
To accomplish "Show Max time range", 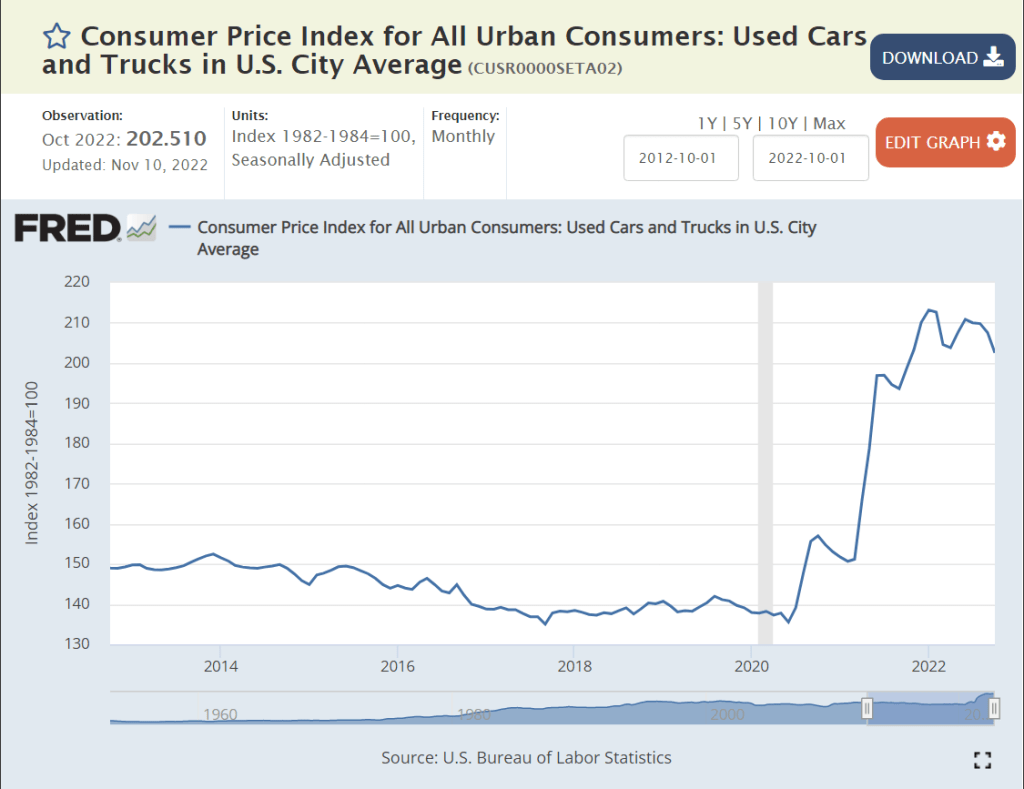I will pos(829,124).
